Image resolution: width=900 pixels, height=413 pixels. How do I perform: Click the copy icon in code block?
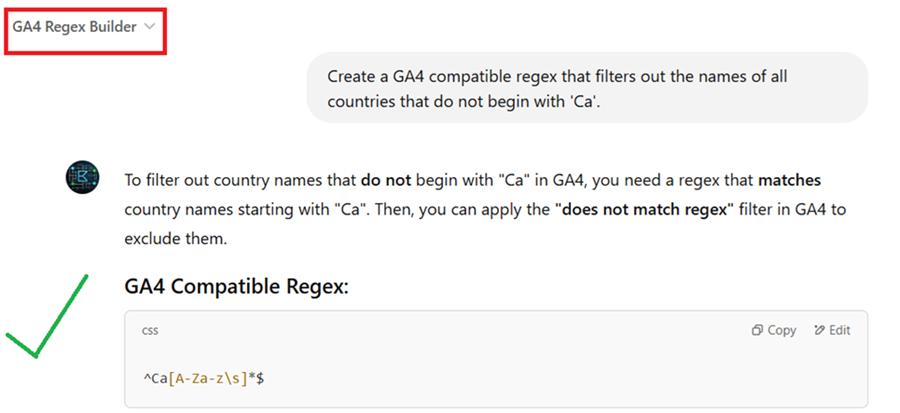[774, 330]
